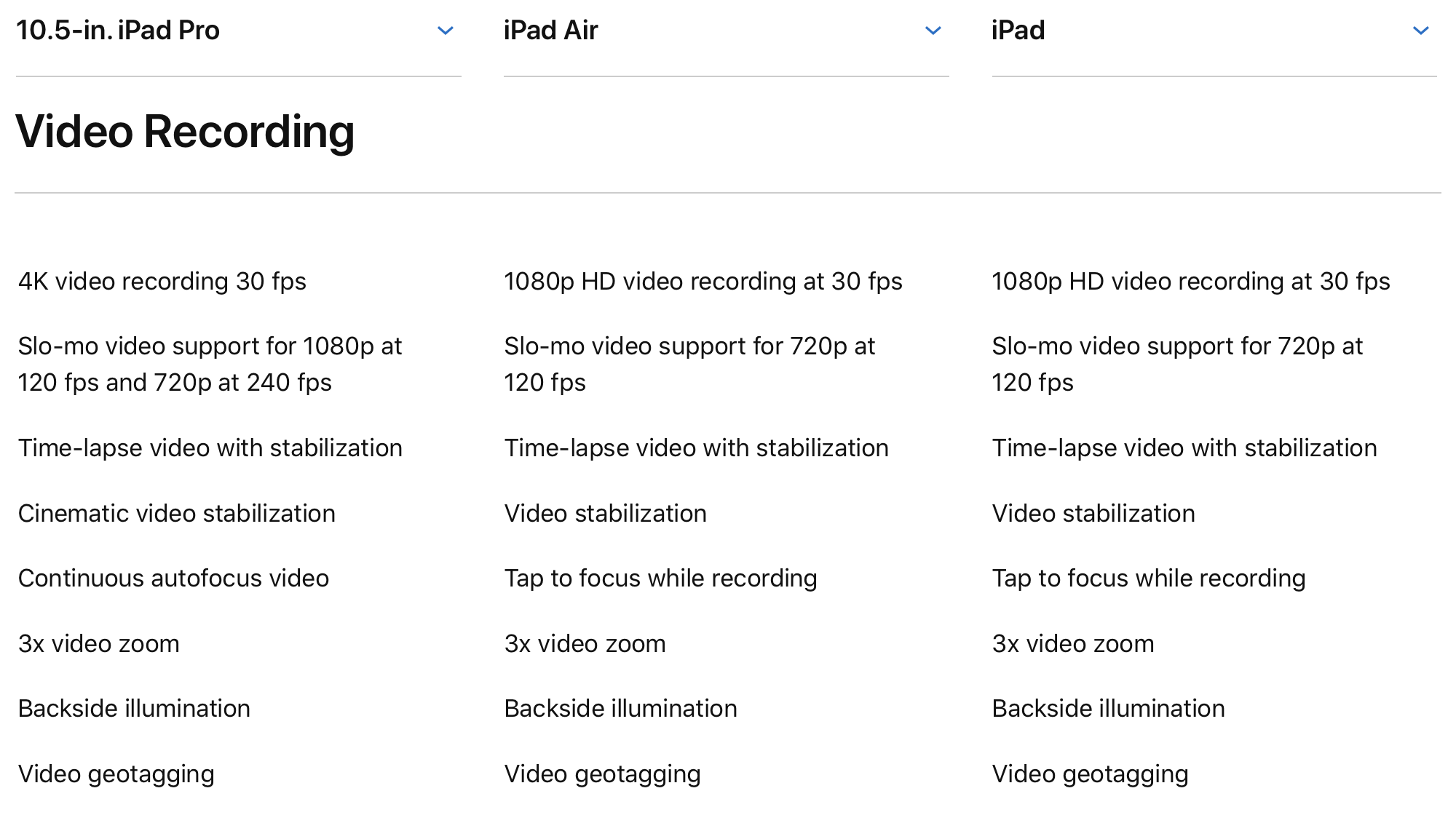Click iPad Pro 'Backside illumination' text
This screenshot has height=815, width=1456.
pyautogui.click(x=134, y=709)
